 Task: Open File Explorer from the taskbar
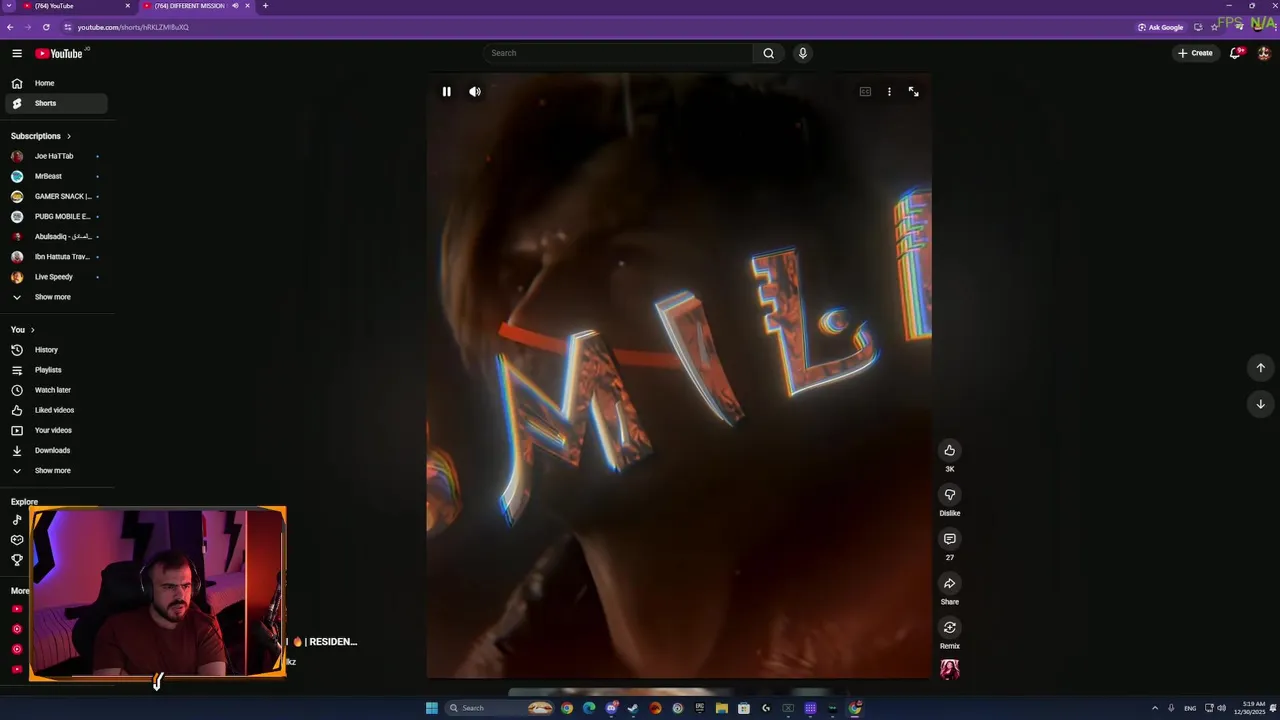(721, 708)
